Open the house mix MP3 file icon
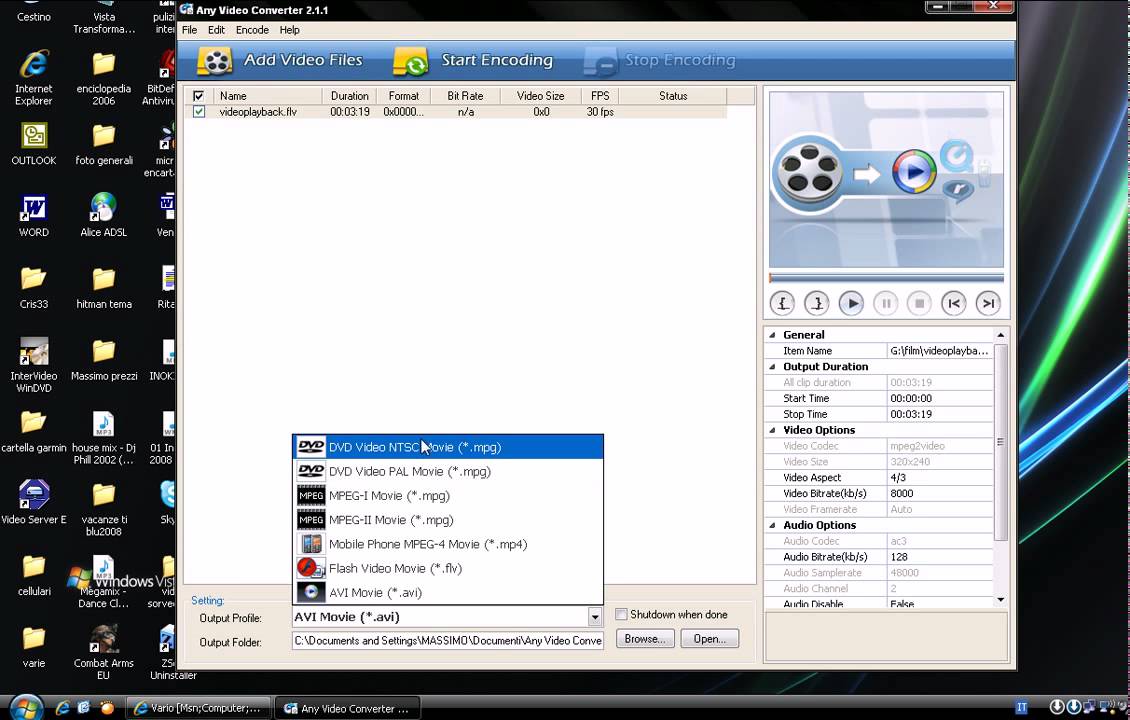The height and width of the screenshot is (720, 1130). (x=104, y=437)
